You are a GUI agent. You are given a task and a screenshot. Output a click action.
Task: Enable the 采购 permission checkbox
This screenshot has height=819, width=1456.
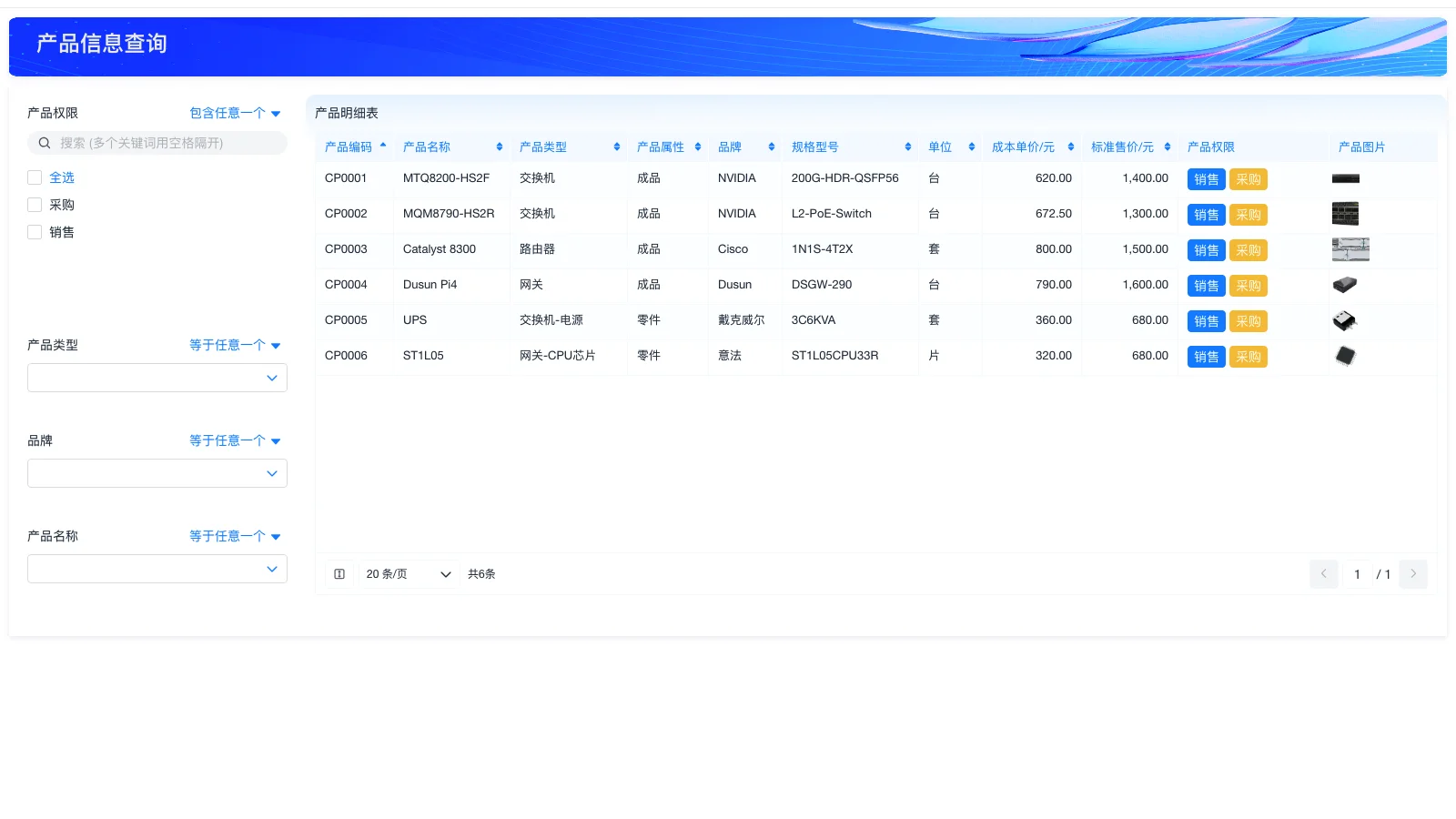(35, 204)
